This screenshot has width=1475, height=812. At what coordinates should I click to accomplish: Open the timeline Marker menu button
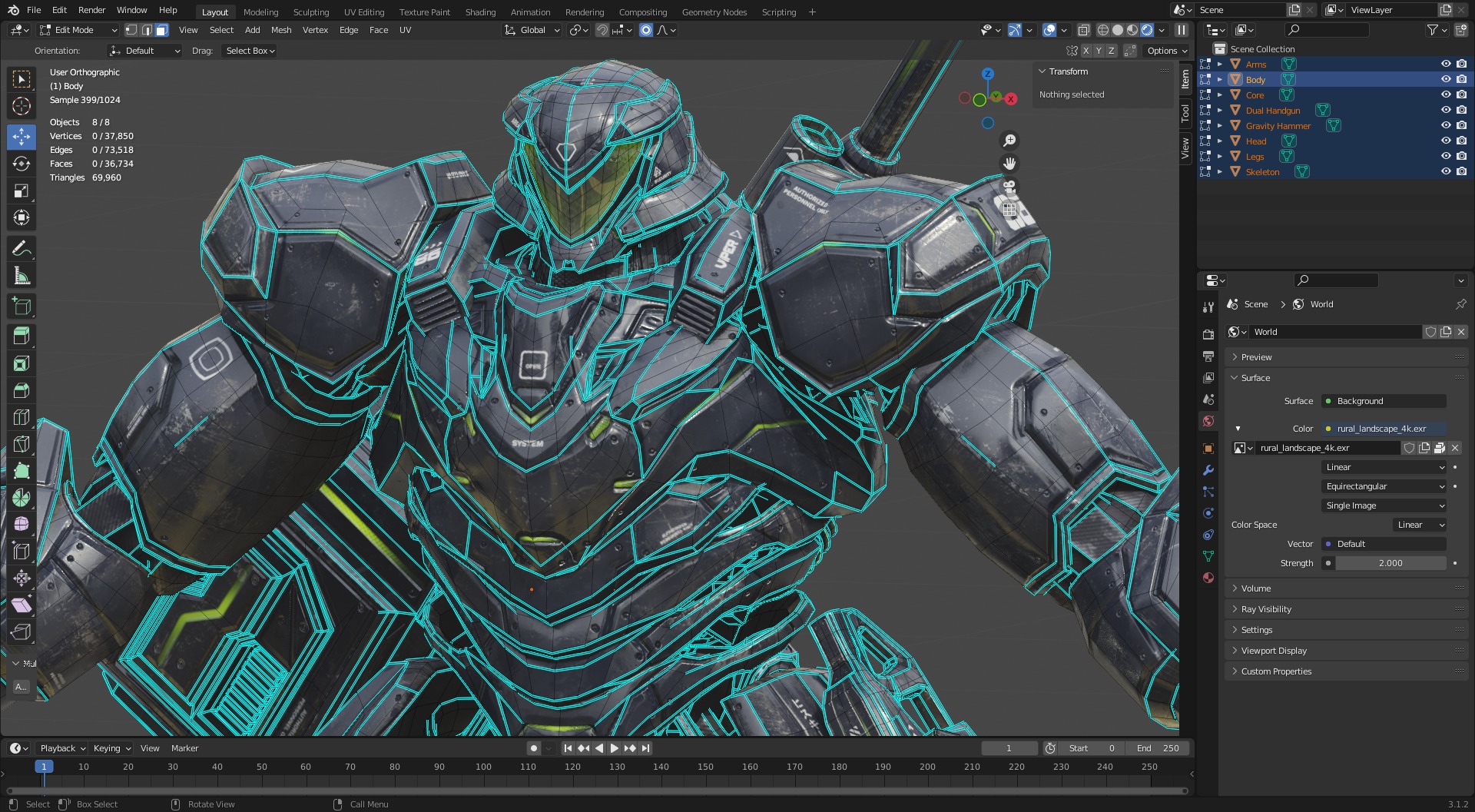tap(184, 748)
